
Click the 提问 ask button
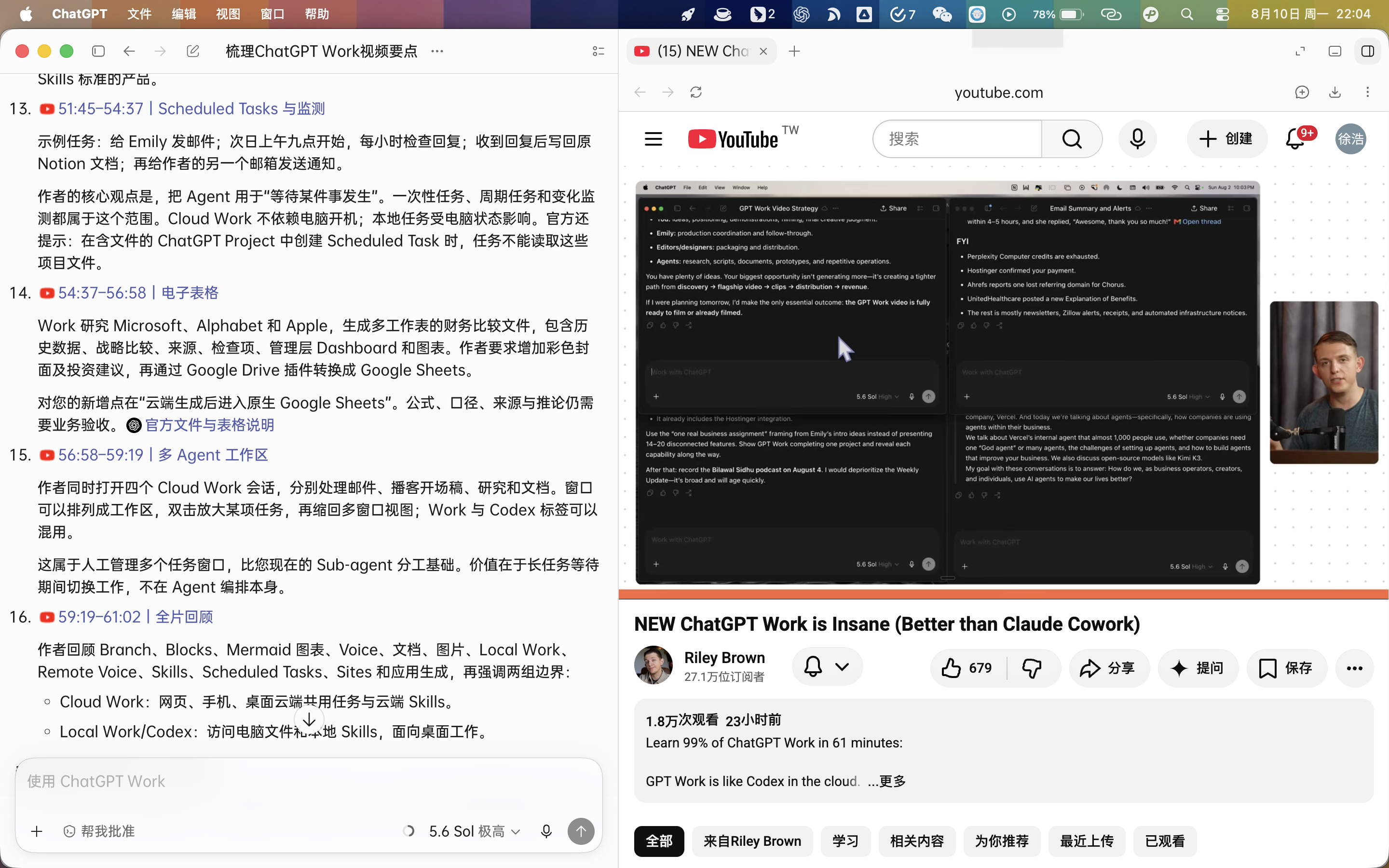click(x=1198, y=668)
